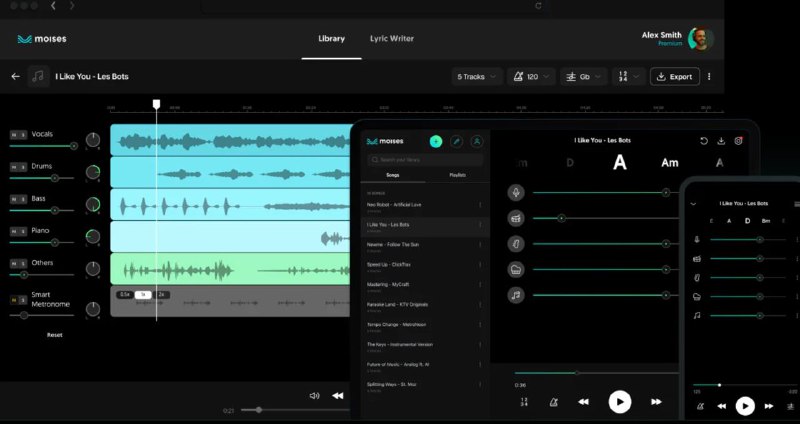Click the pencil edit icon on tablet

pyautogui.click(x=457, y=141)
